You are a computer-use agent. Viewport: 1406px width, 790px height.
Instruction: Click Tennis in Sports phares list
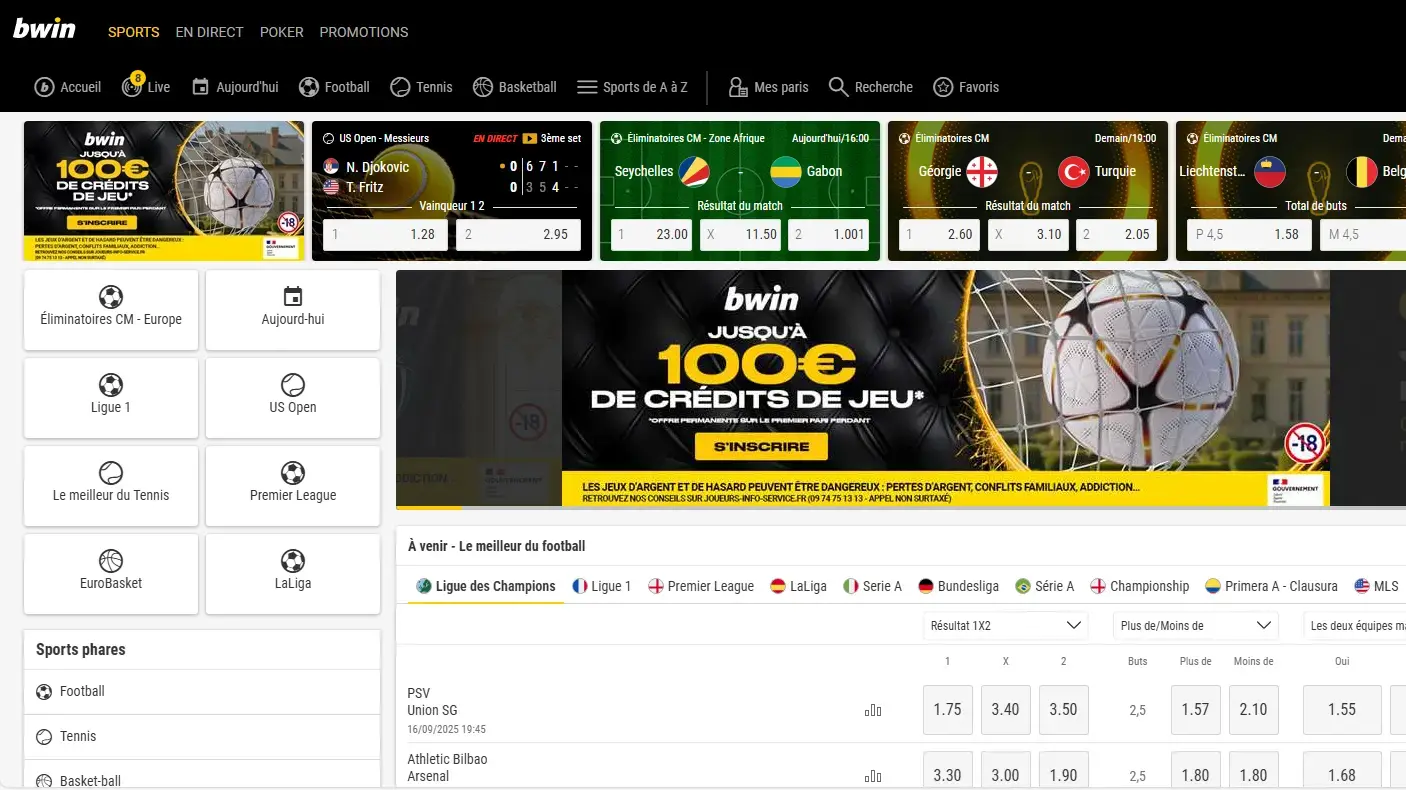[202, 736]
